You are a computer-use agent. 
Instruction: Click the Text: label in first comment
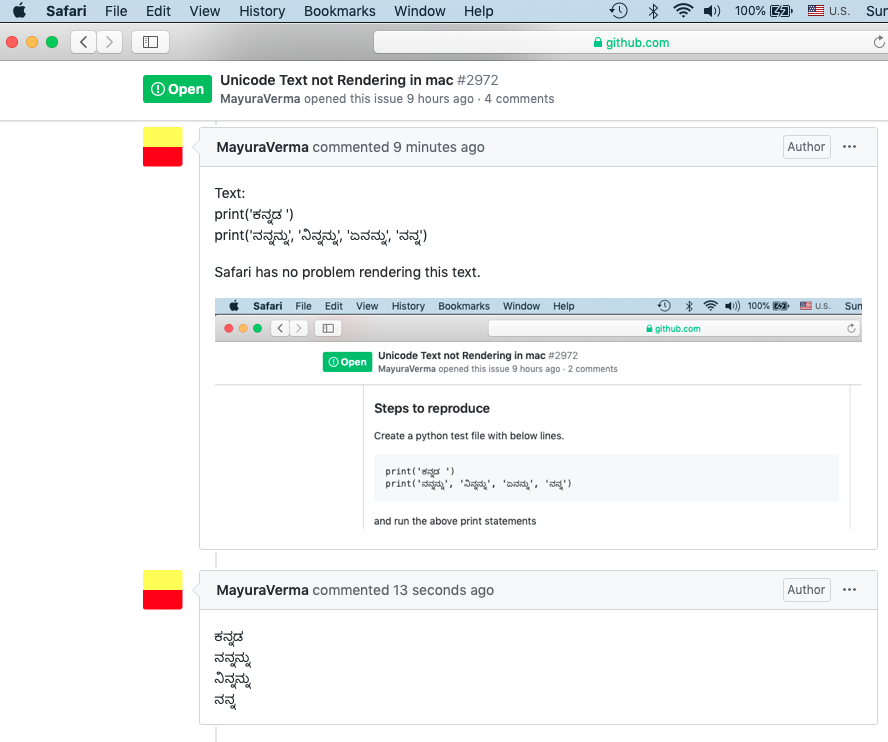229,193
